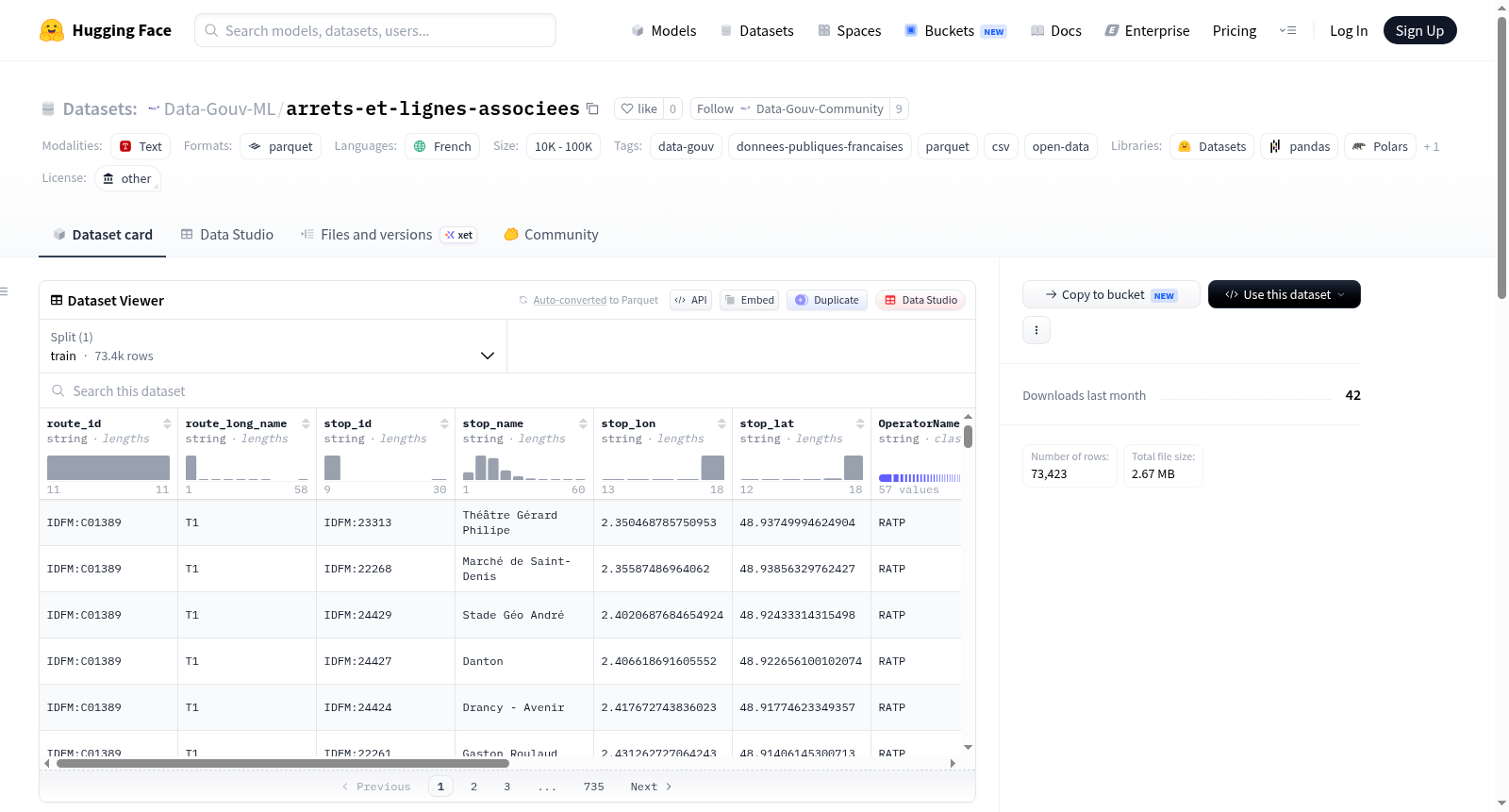Click the Sign Up button
Viewport: 1509px width, 812px height.
[1419, 30]
